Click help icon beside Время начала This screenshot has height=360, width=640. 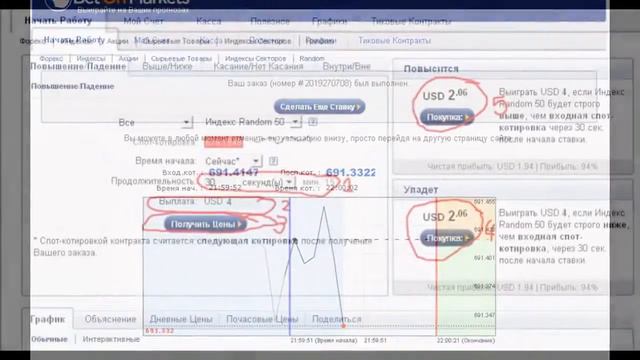(x=273, y=161)
